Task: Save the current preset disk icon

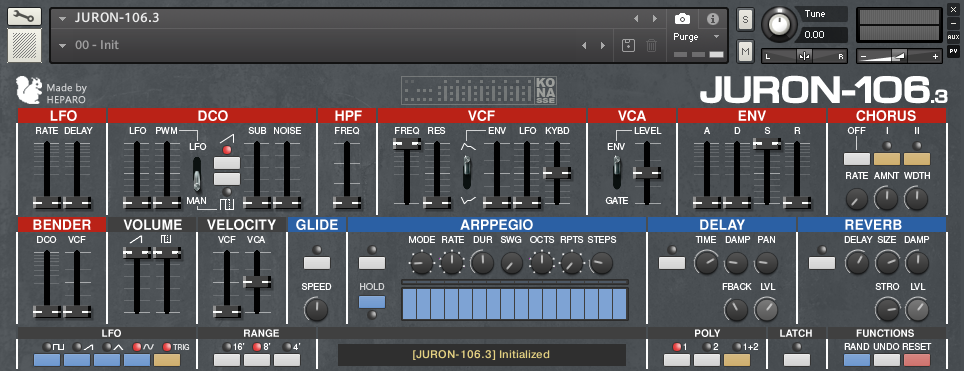Action: click(628, 46)
